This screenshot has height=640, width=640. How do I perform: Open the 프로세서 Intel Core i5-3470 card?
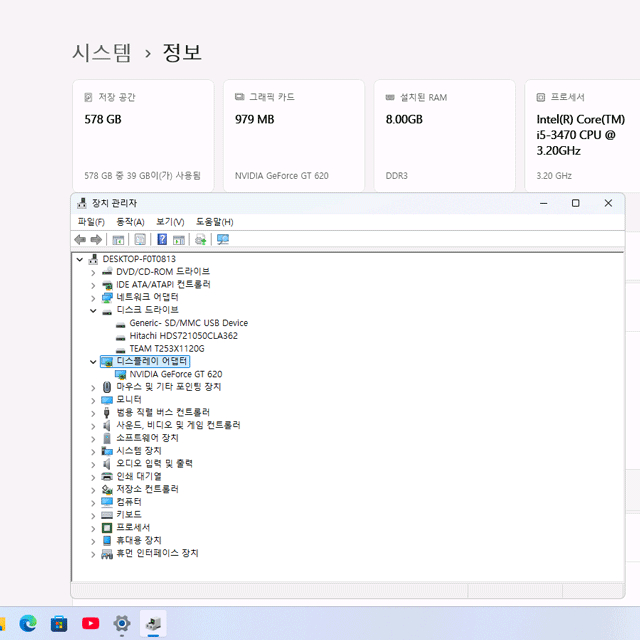[x=582, y=136]
